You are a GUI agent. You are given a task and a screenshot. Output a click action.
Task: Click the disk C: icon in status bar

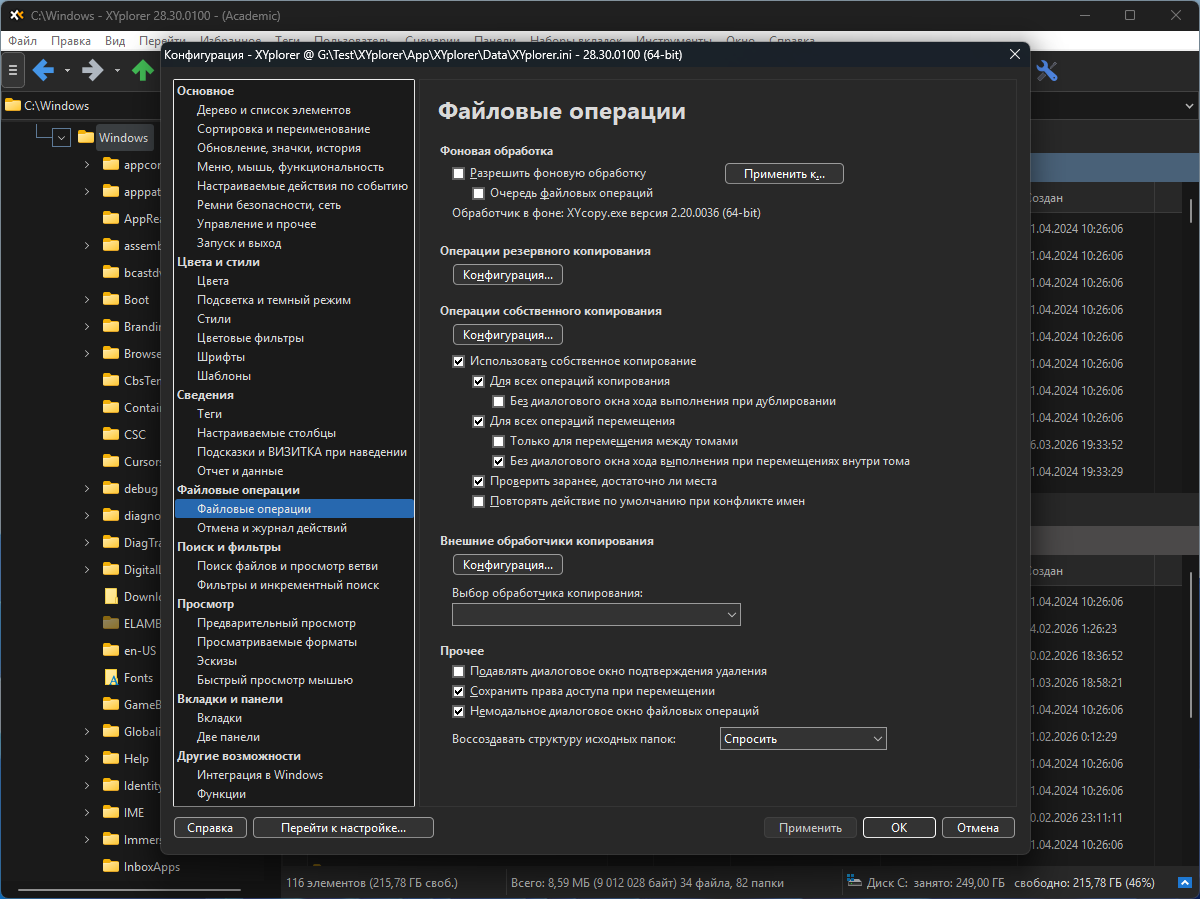853,883
